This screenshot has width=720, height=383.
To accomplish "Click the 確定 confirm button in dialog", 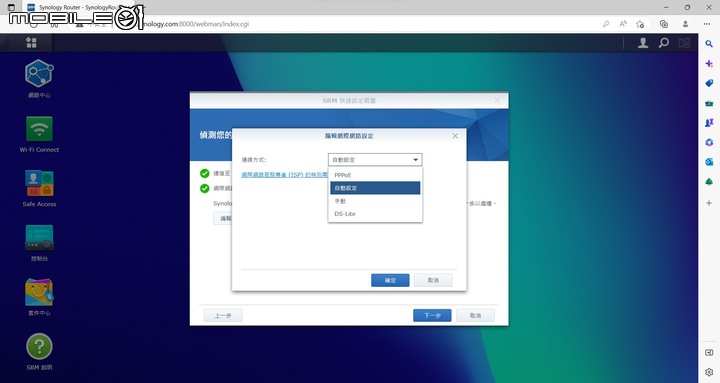I will 390,280.
